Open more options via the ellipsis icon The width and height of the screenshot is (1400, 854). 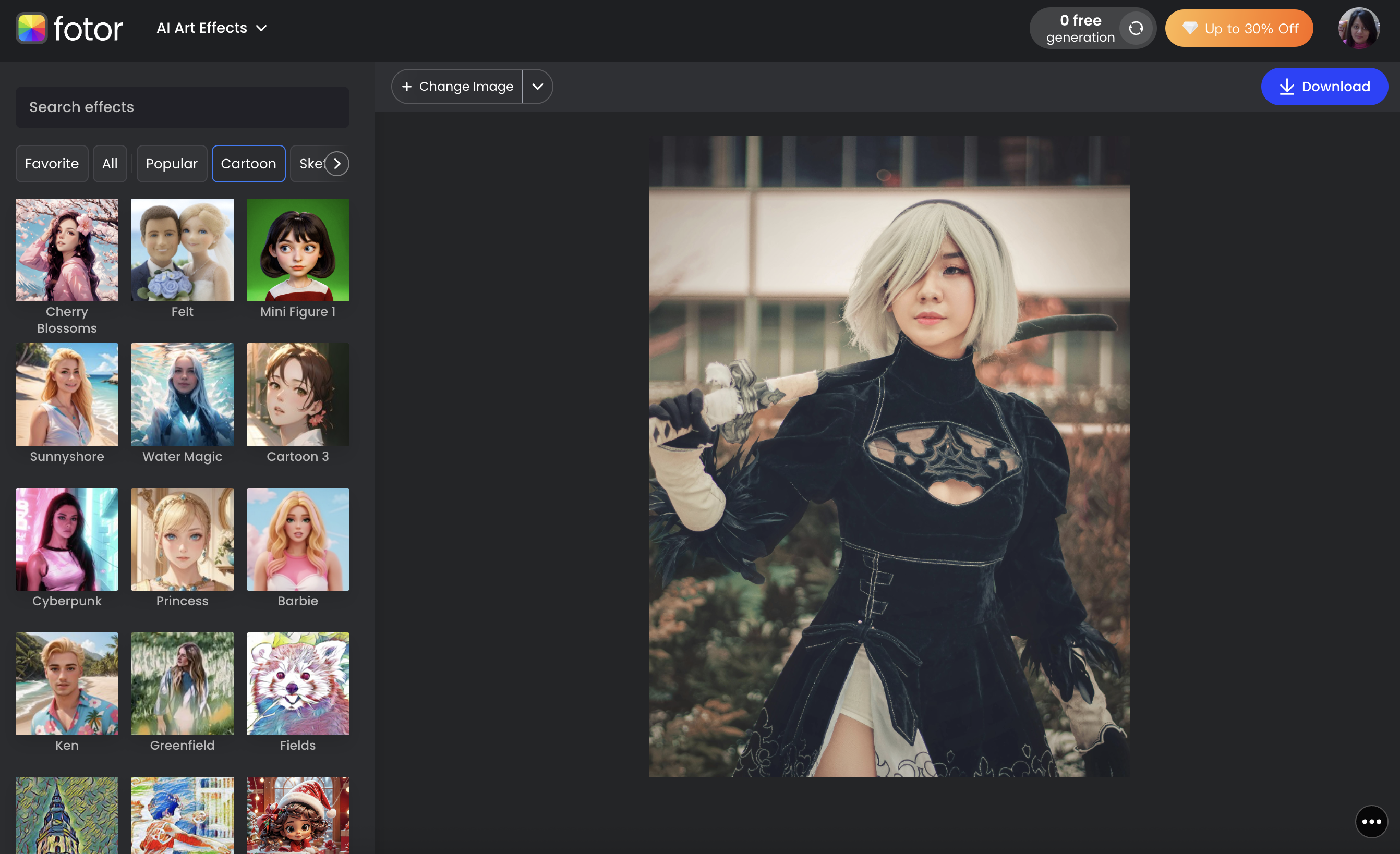click(1372, 822)
